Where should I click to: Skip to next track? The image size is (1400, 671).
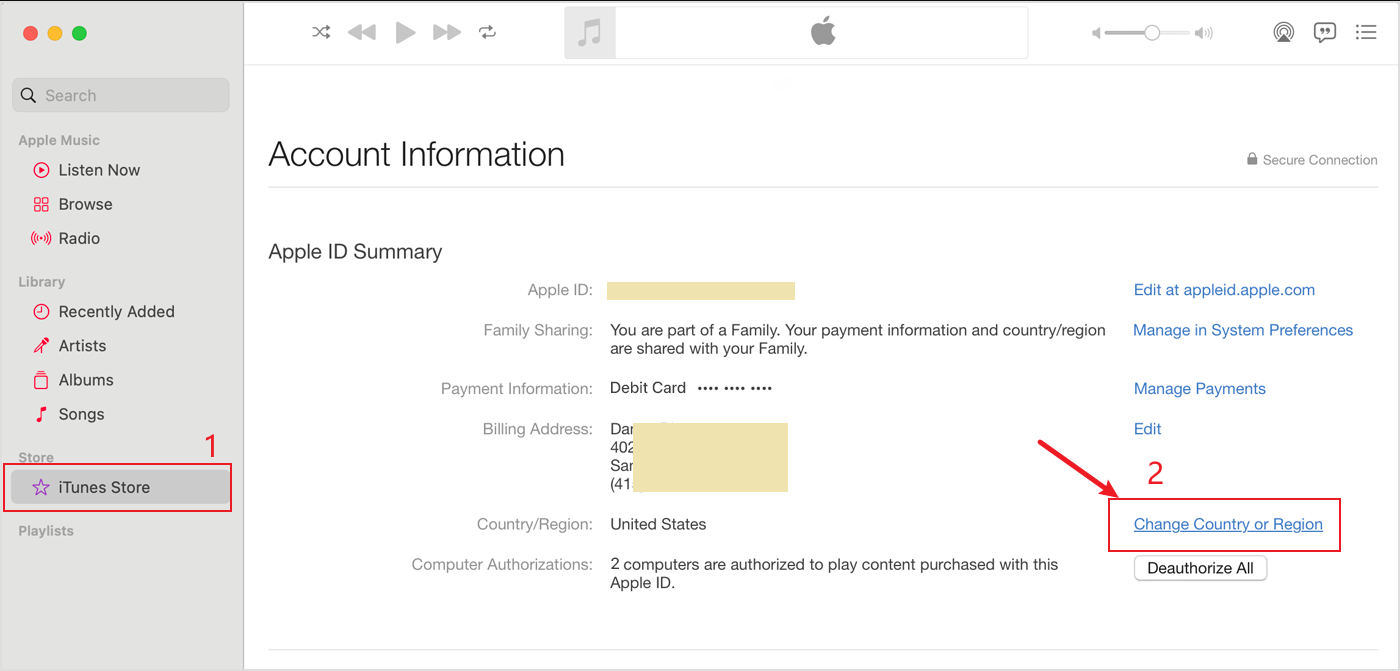(x=446, y=32)
